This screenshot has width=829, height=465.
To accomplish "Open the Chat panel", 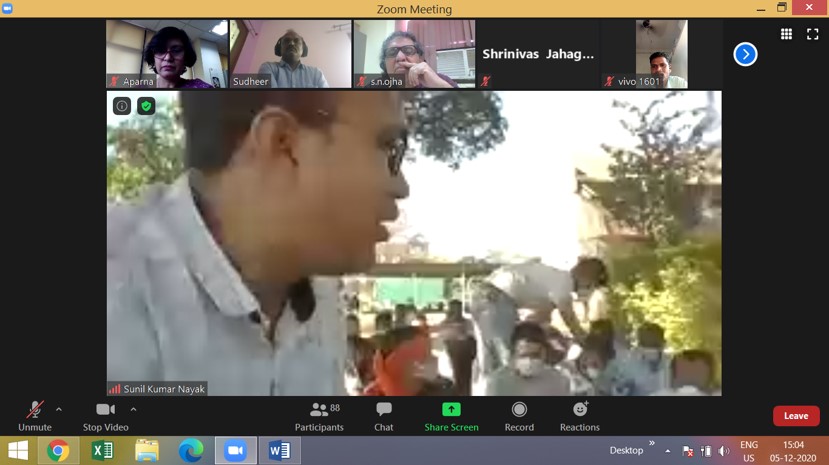I will point(383,416).
